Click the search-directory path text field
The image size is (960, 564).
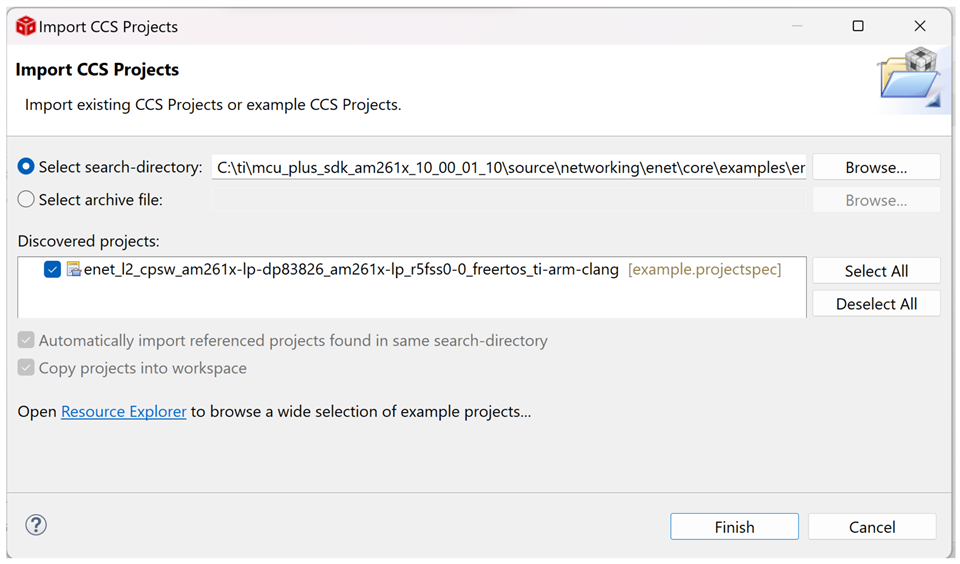pos(510,168)
